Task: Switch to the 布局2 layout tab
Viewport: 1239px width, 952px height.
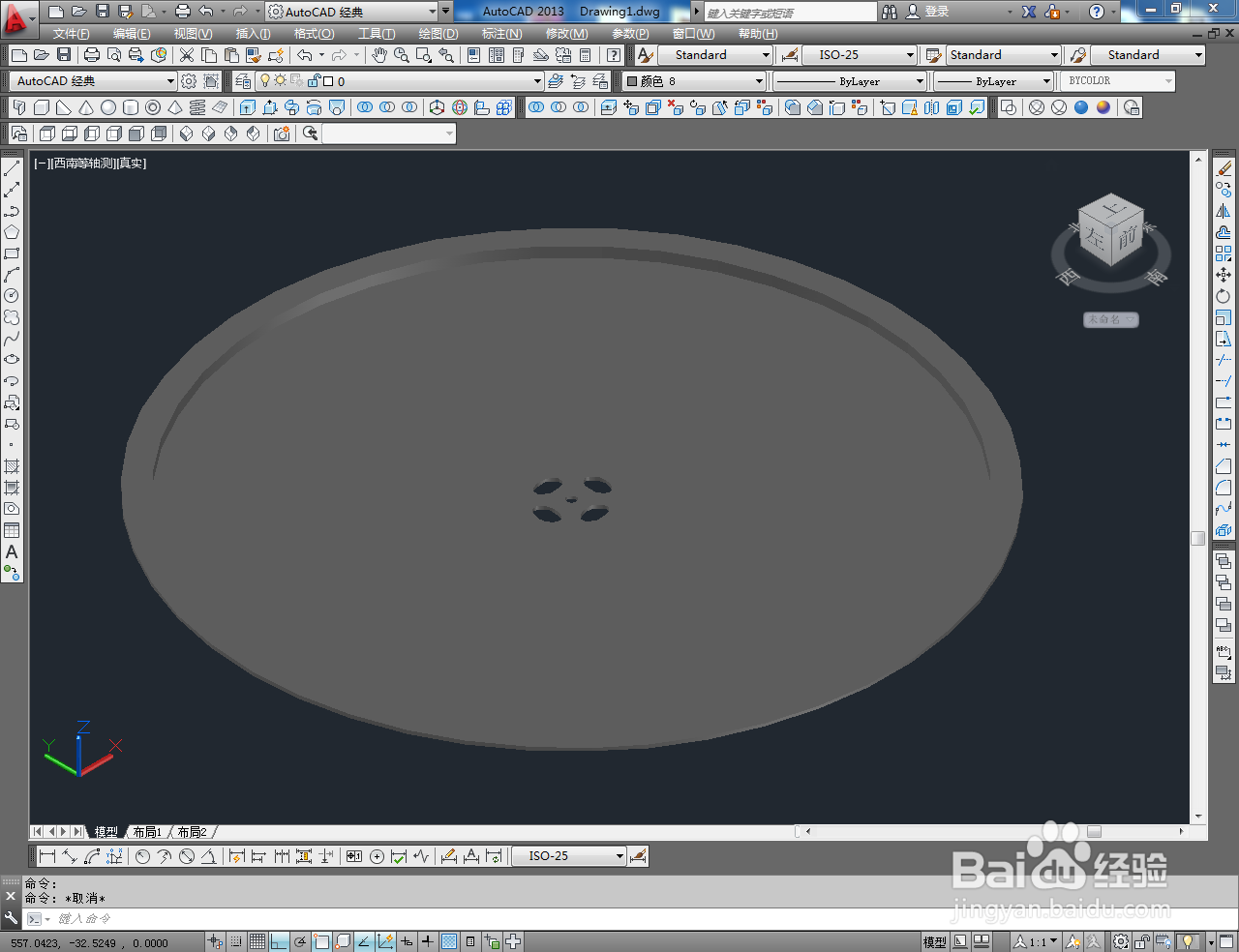Action: (192, 832)
